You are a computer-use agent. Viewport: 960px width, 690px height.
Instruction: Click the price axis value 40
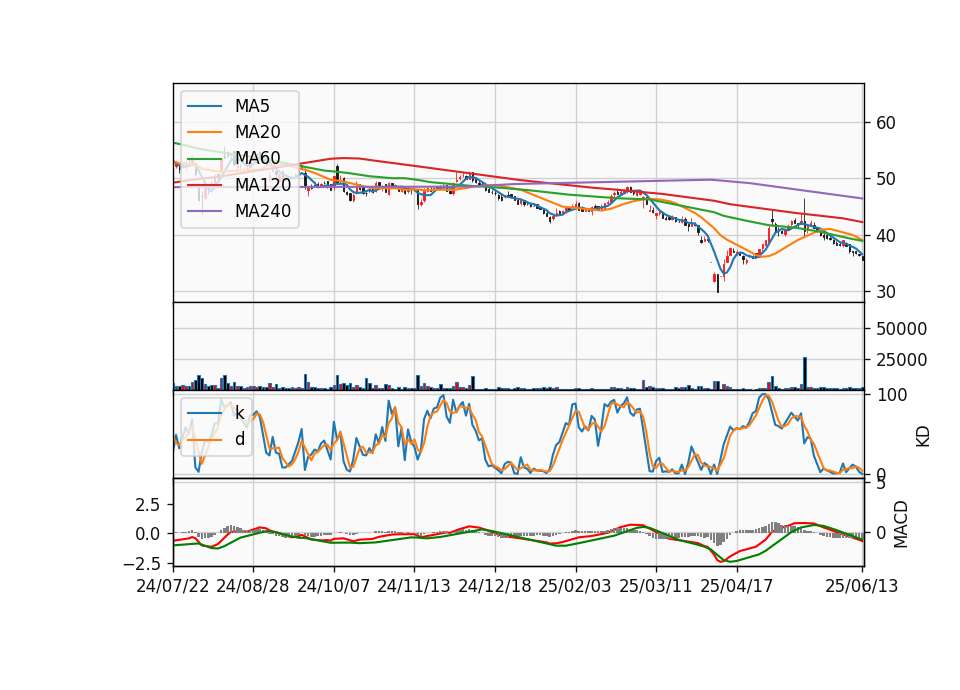tap(885, 236)
